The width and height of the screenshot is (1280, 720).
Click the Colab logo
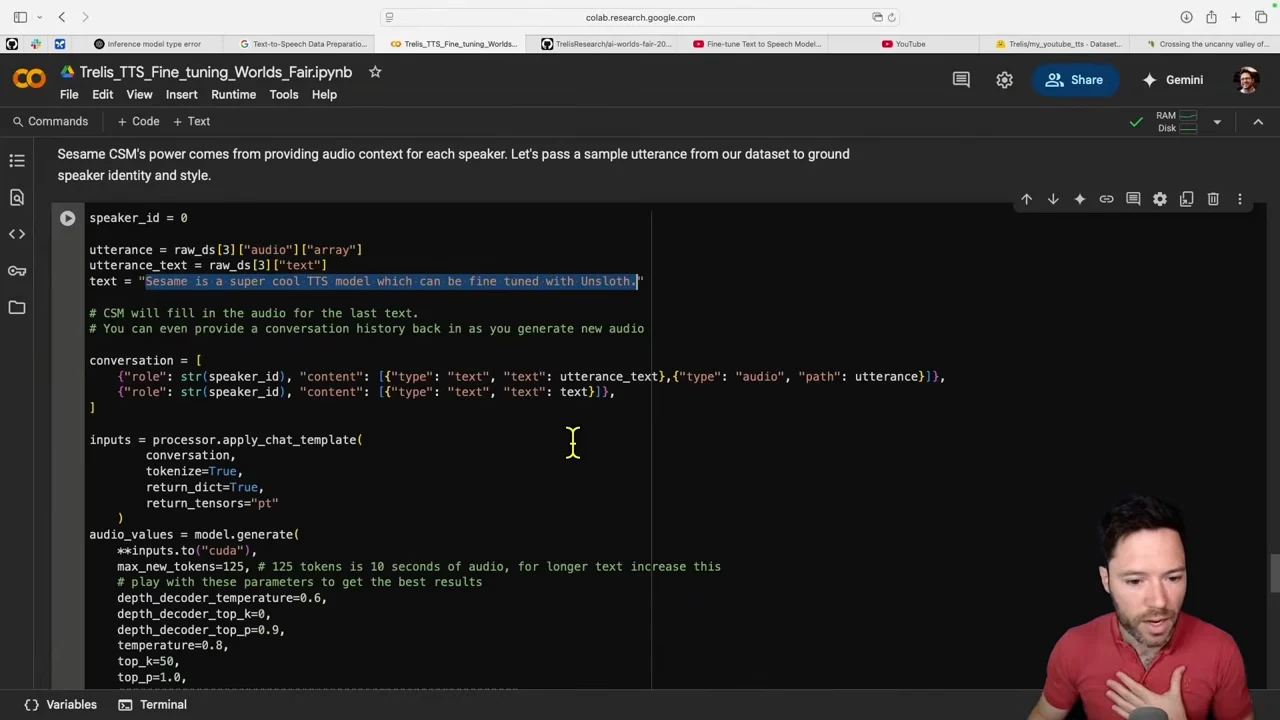pyautogui.click(x=29, y=79)
